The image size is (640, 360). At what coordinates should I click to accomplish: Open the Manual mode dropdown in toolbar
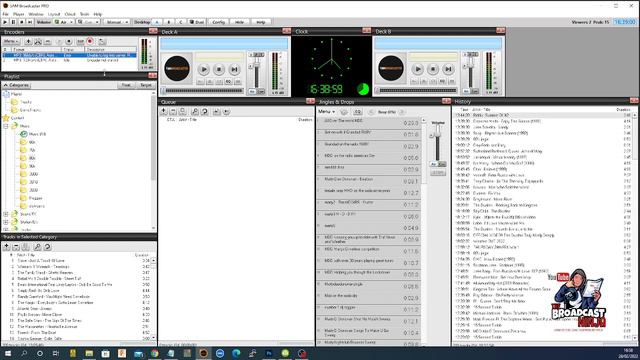point(117,22)
